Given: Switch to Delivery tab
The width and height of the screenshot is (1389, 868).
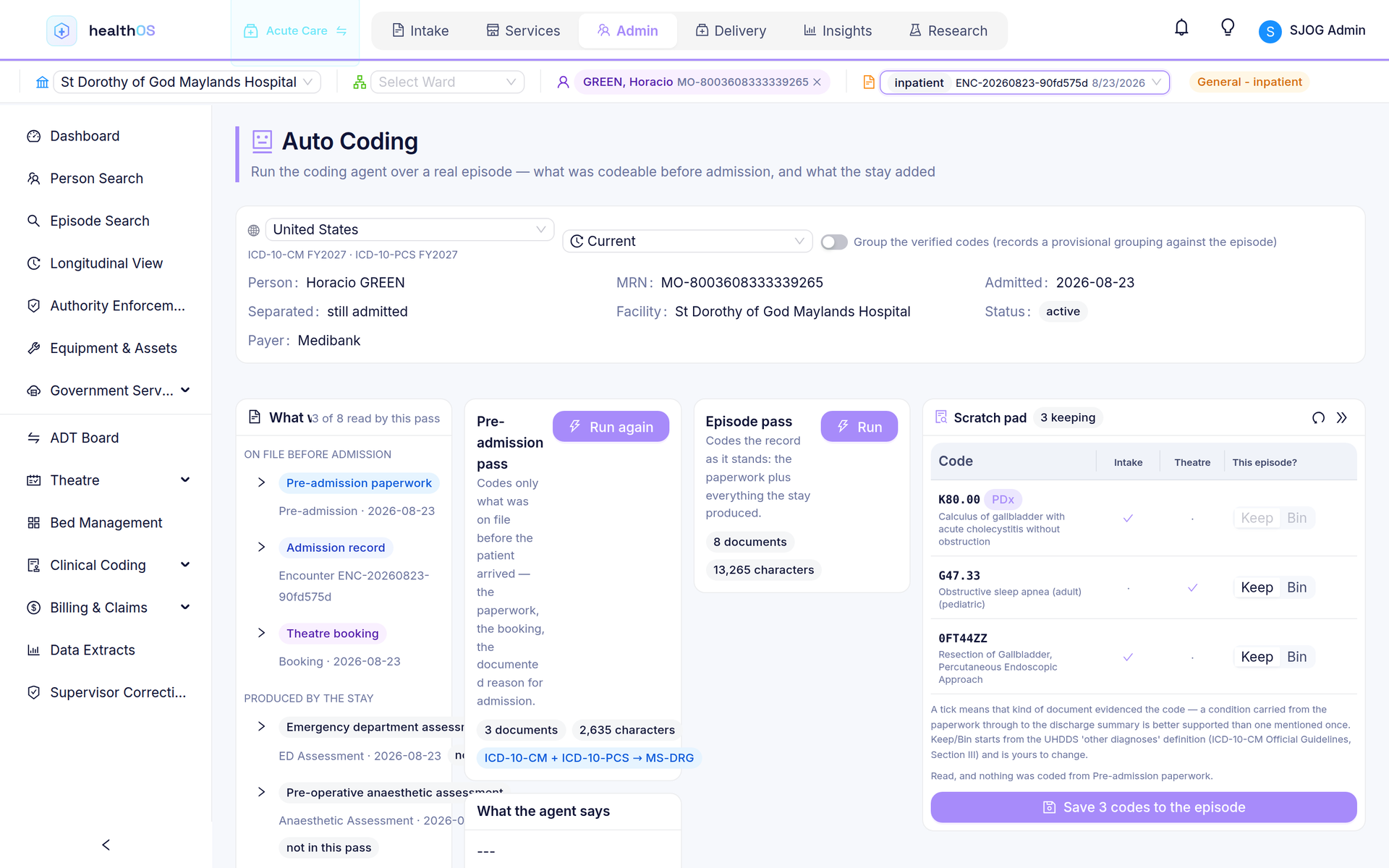Looking at the screenshot, I should pyautogui.click(x=731, y=31).
